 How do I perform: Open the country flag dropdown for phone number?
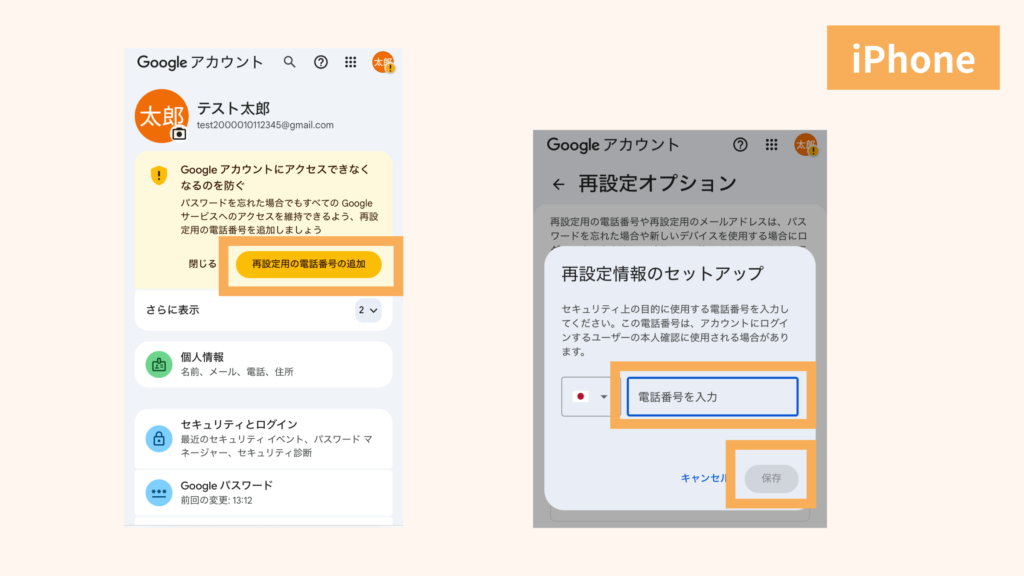click(587, 396)
